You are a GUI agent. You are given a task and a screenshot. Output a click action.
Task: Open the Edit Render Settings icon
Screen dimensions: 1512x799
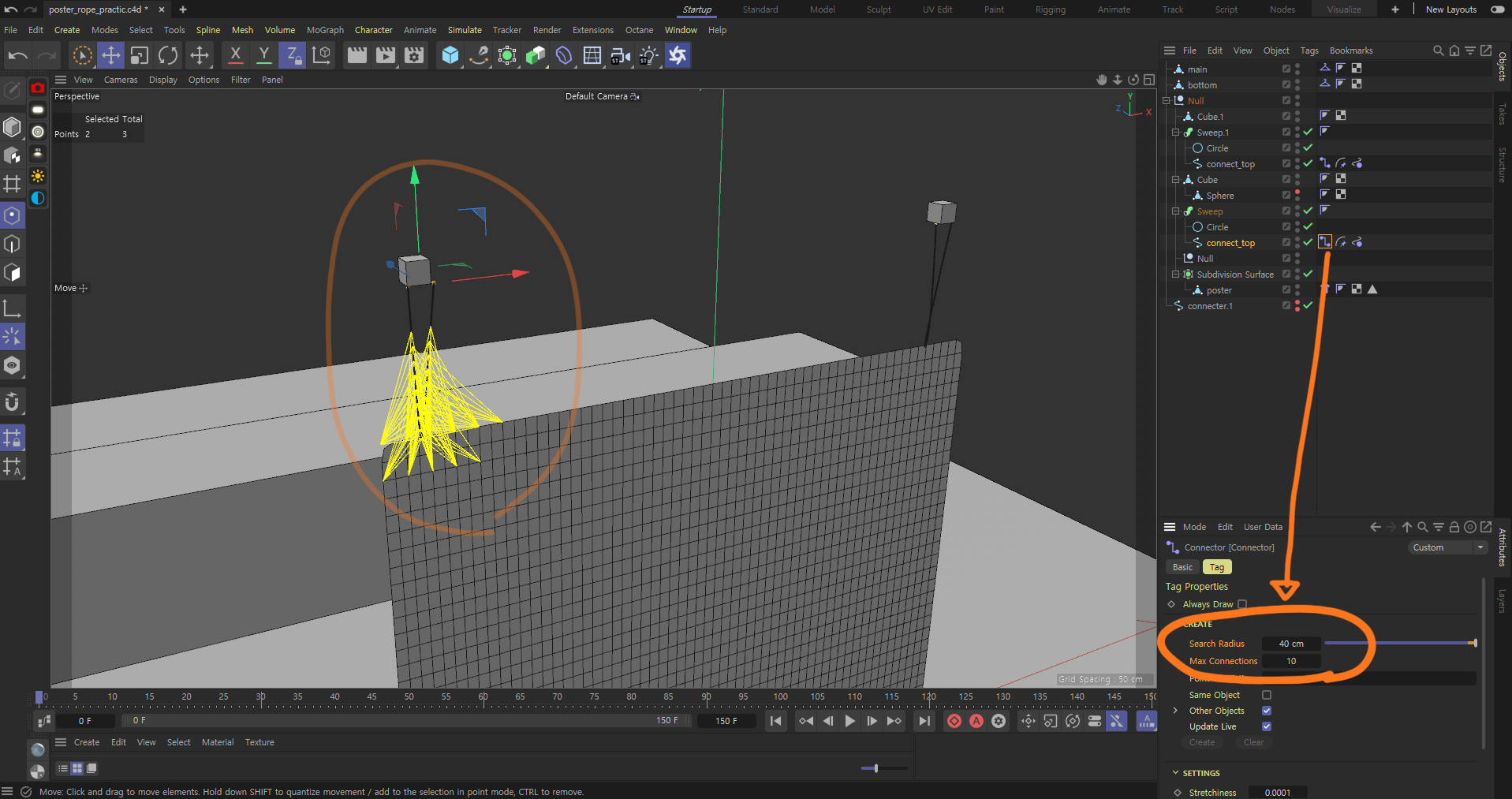(x=414, y=55)
